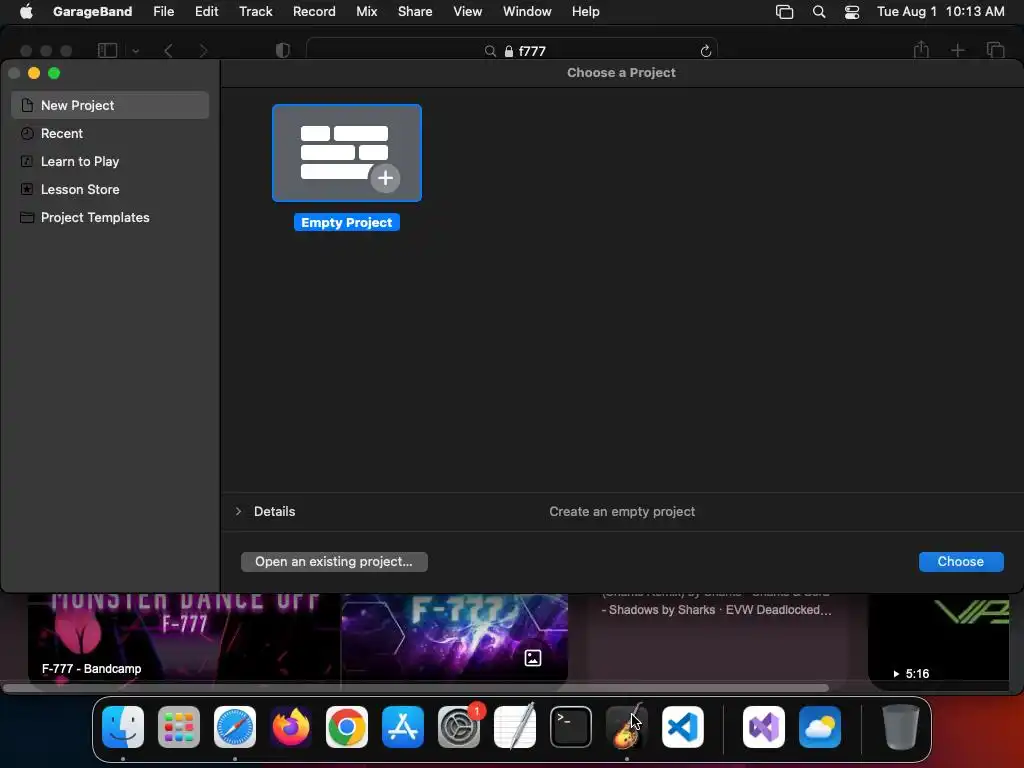The width and height of the screenshot is (1024, 768).
Task: Open Terminal from the Dock
Action: click(x=571, y=727)
